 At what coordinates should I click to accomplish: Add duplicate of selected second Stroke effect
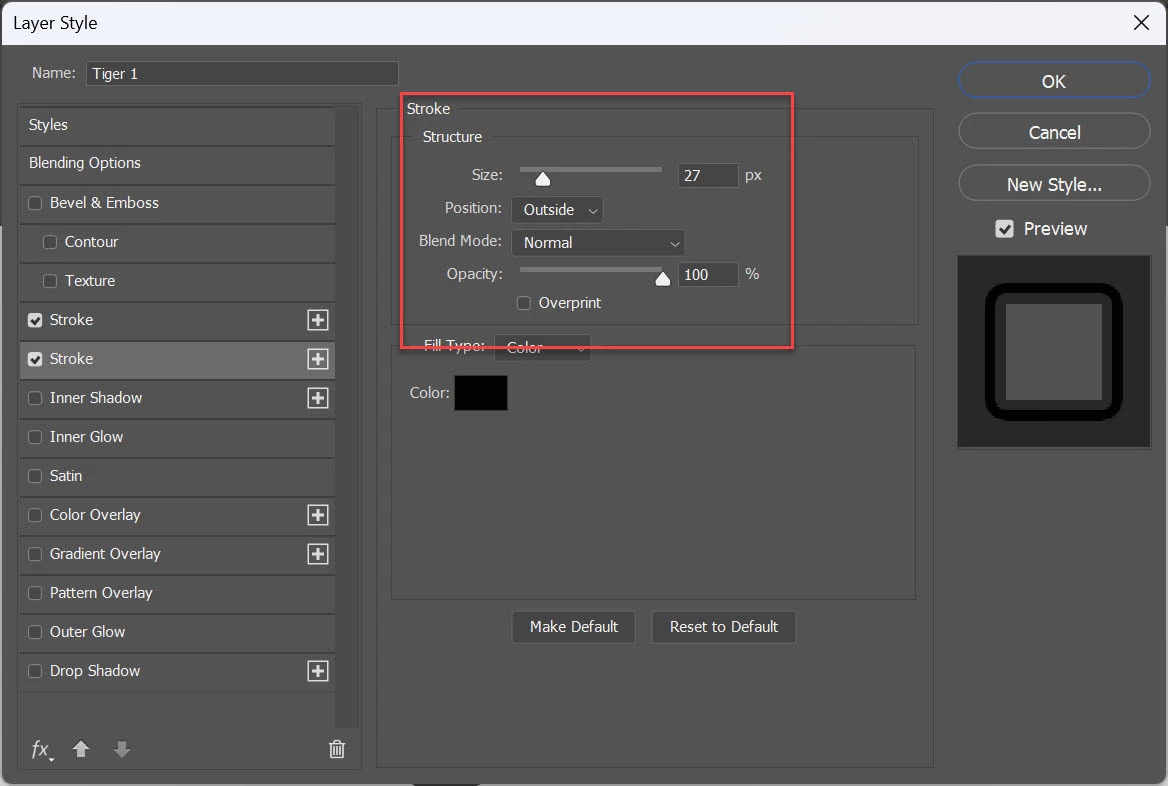tap(318, 359)
